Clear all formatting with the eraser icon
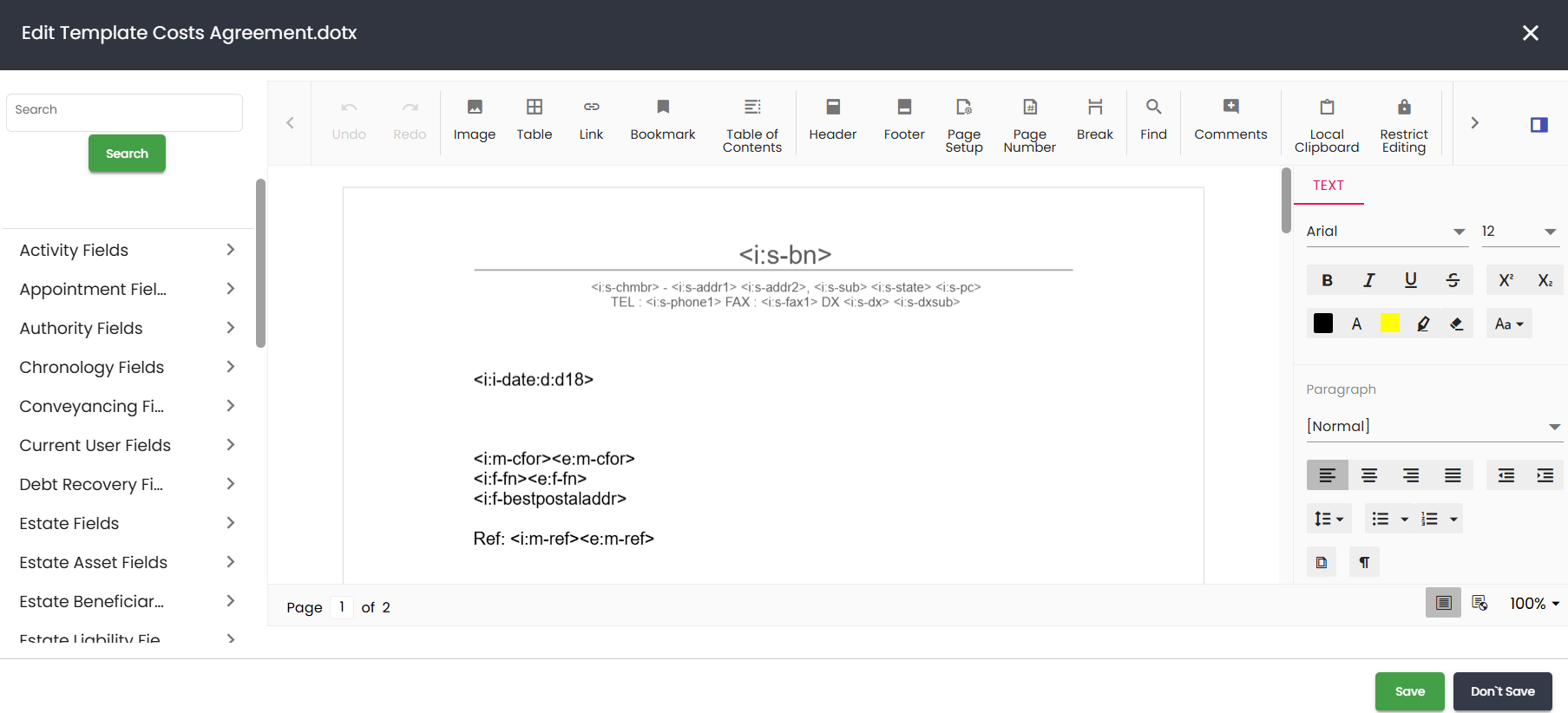1568x713 pixels. coord(1457,324)
